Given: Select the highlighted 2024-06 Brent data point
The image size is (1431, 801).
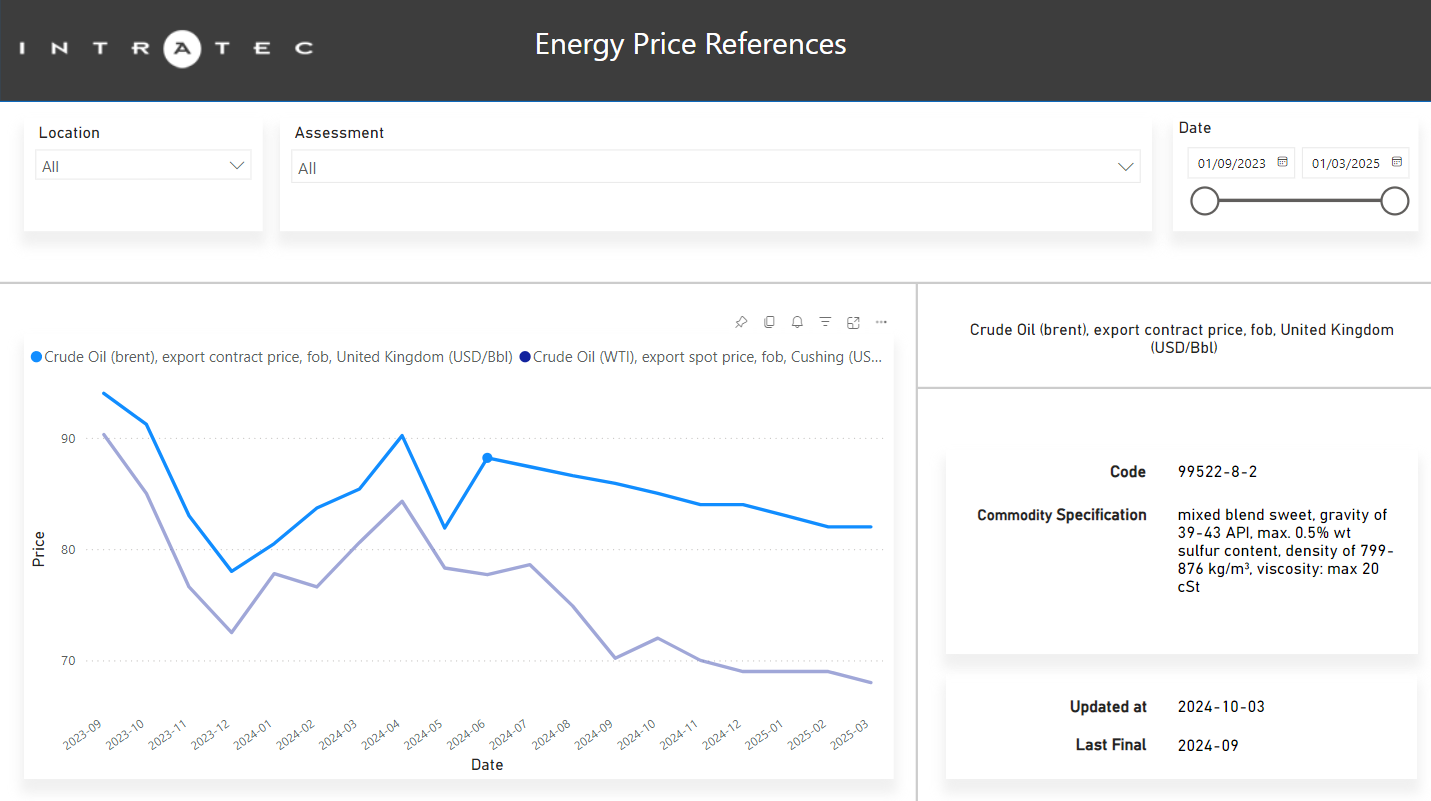Looking at the screenshot, I should 487,458.
